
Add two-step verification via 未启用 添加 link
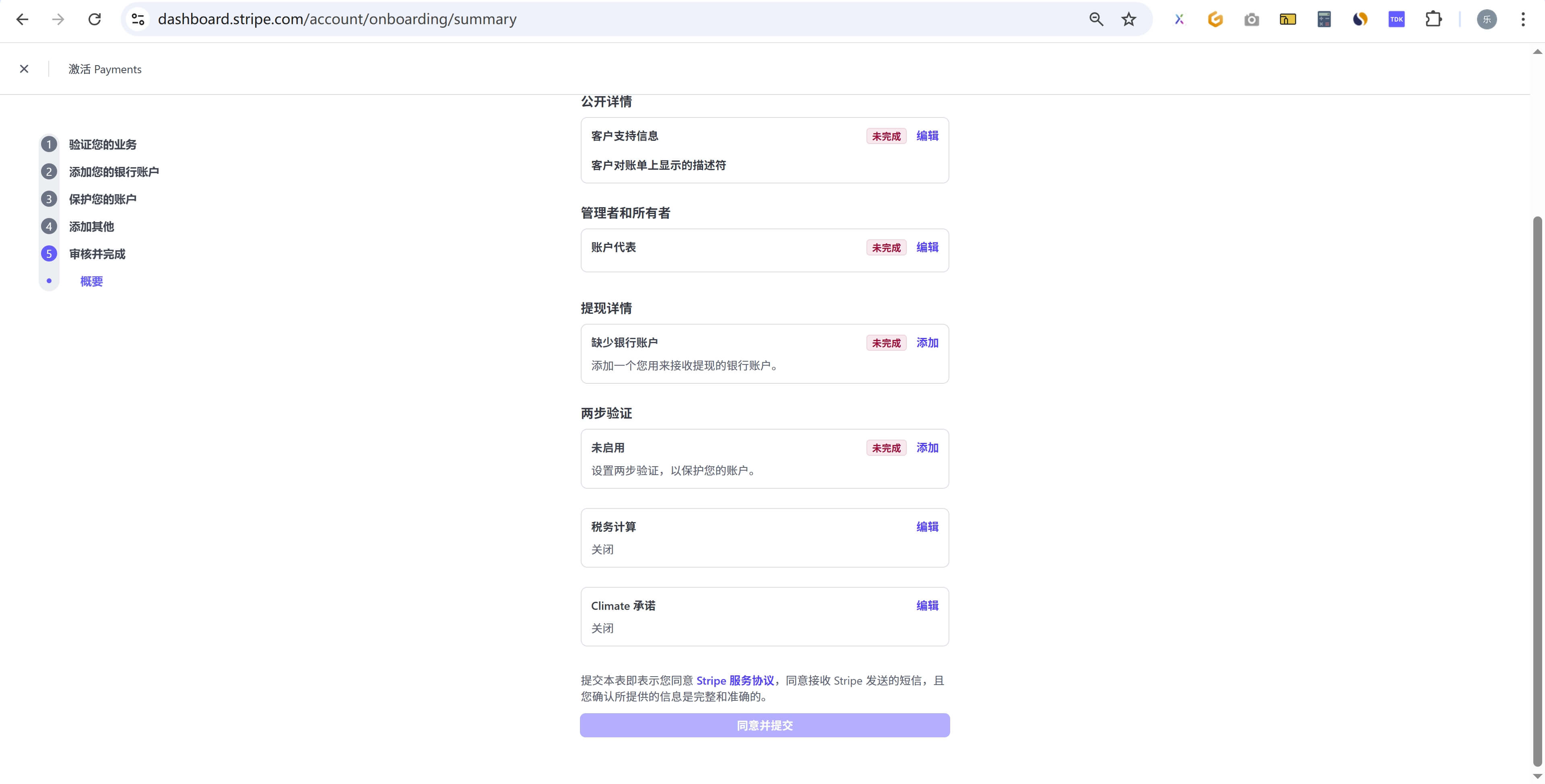pos(927,448)
